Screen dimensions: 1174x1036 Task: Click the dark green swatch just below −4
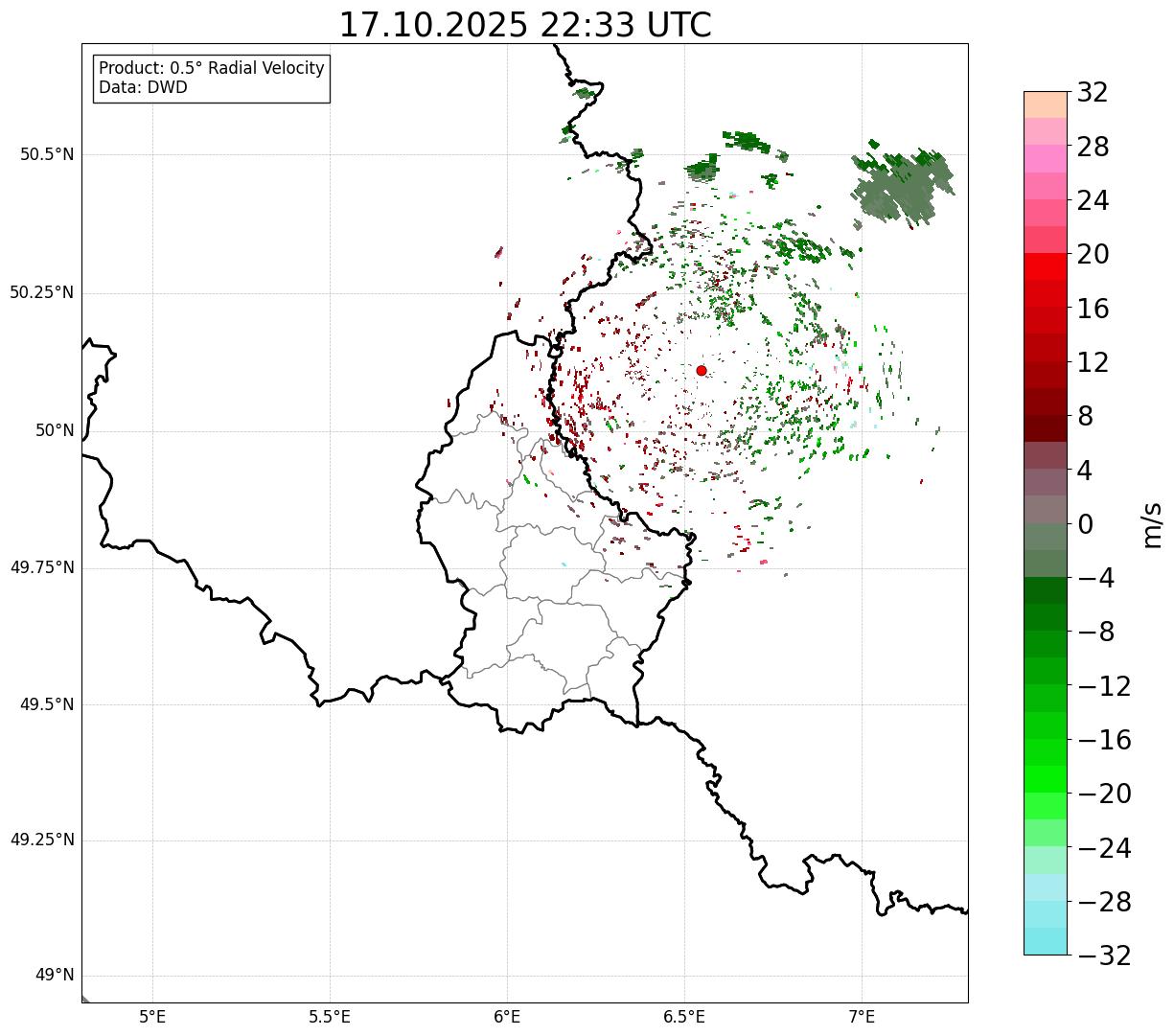pos(1046,590)
